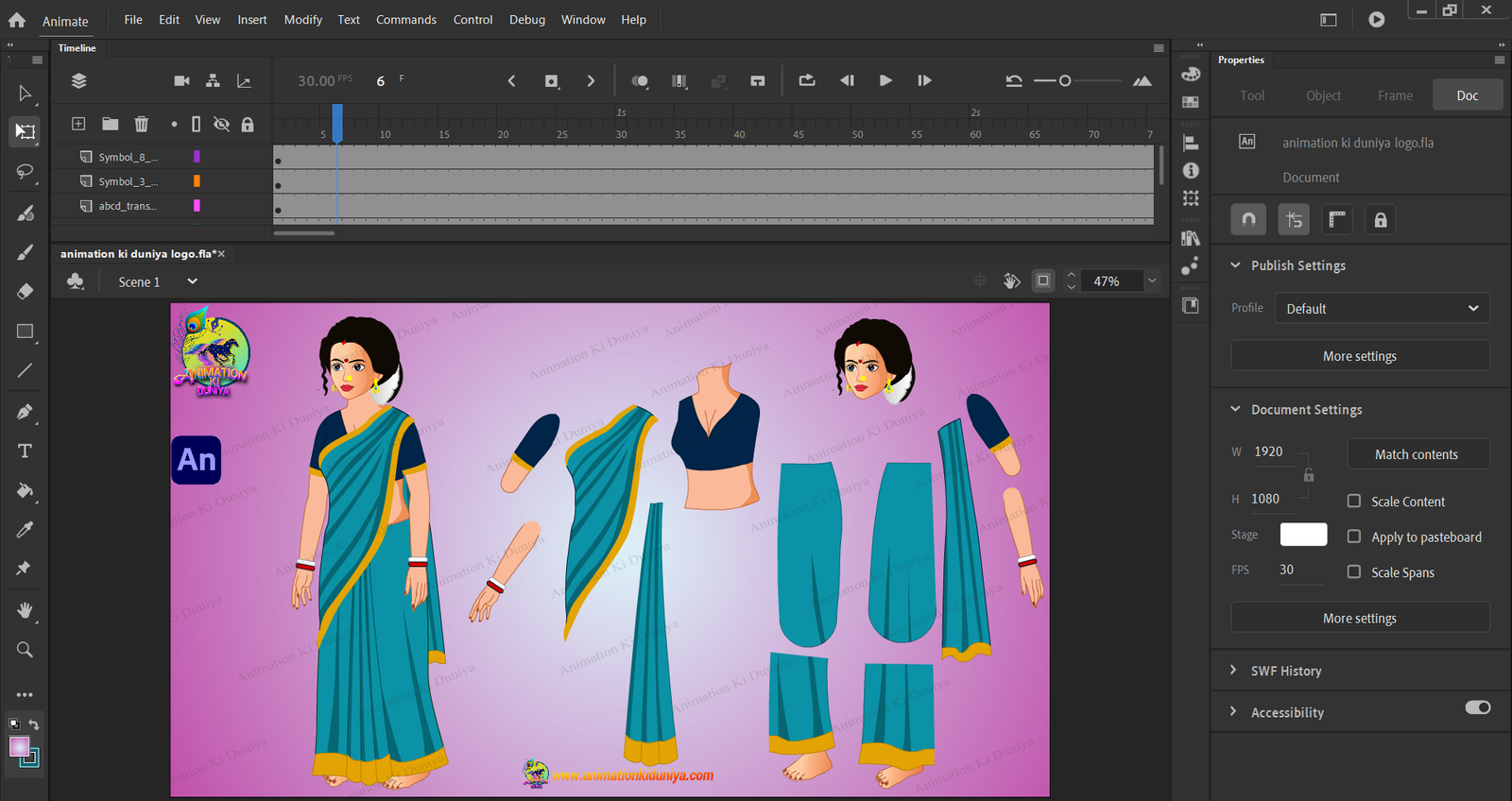
Task: Open the Stage color white swatch
Action: [1303, 535]
